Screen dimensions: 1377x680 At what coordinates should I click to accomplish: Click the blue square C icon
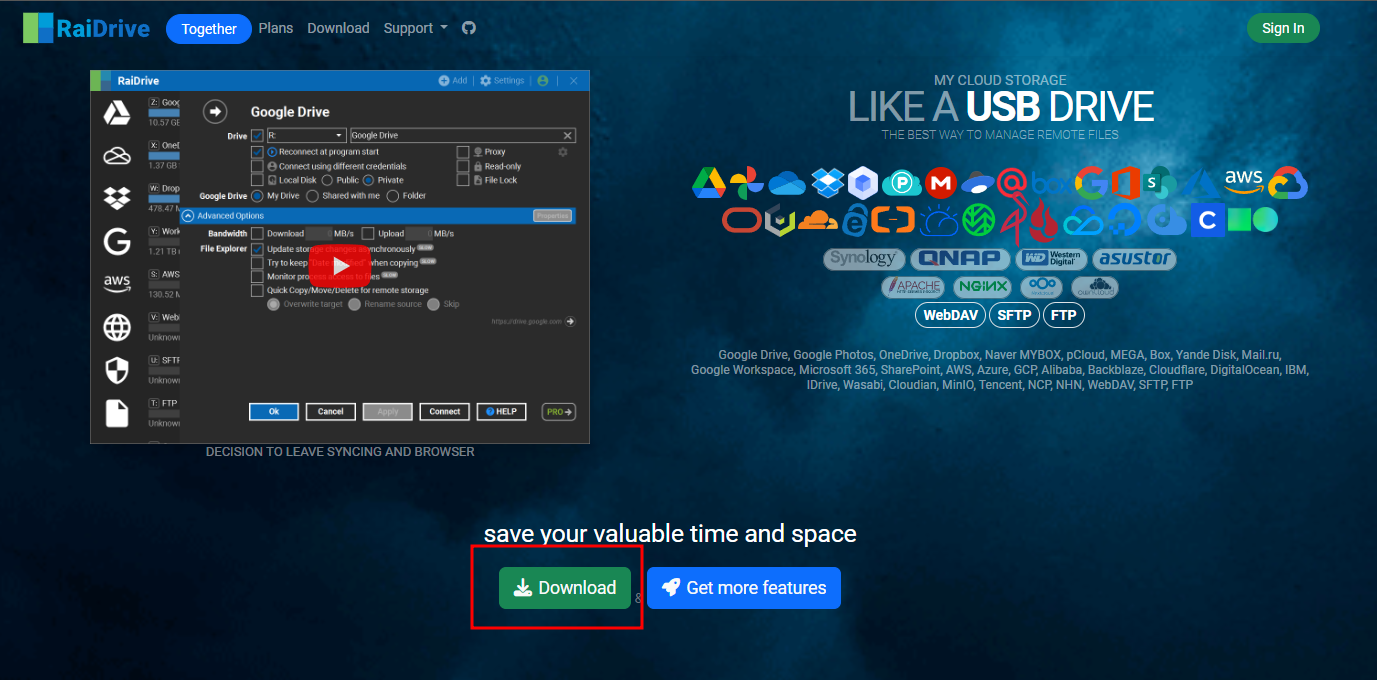pyautogui.click(x=1207, y=219)
